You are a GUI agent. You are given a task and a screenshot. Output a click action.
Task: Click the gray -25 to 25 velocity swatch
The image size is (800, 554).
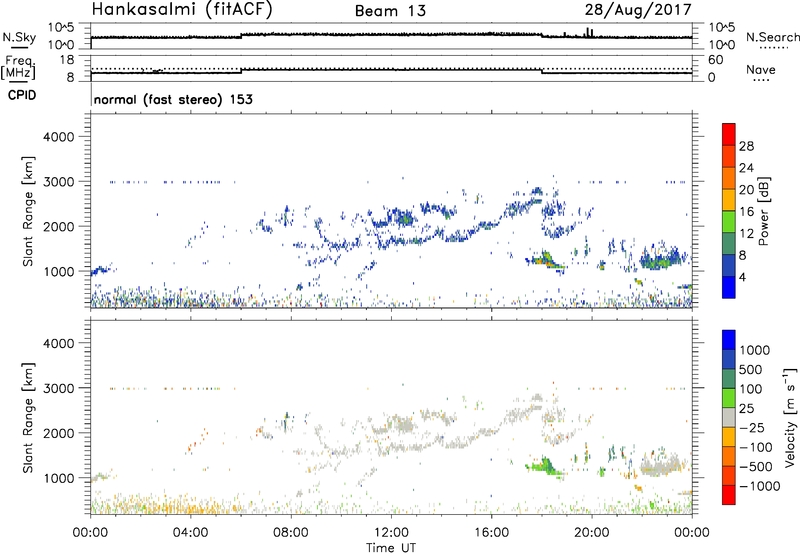click(729, 418)
